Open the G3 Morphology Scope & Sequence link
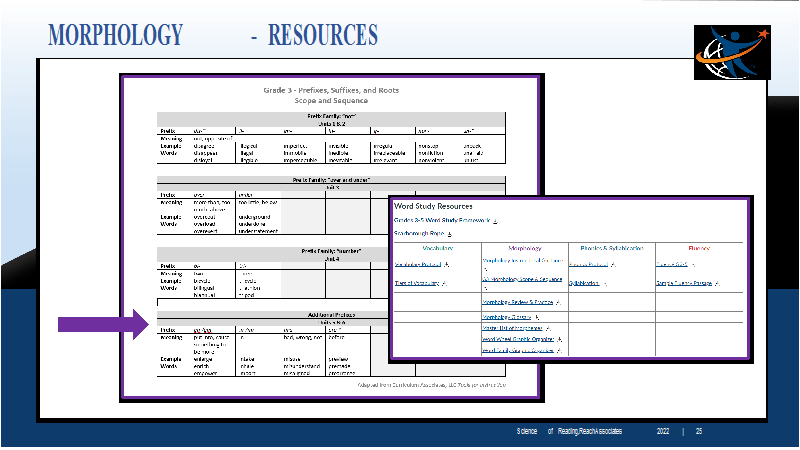This screenshot has width=800, height=450. 522,279
